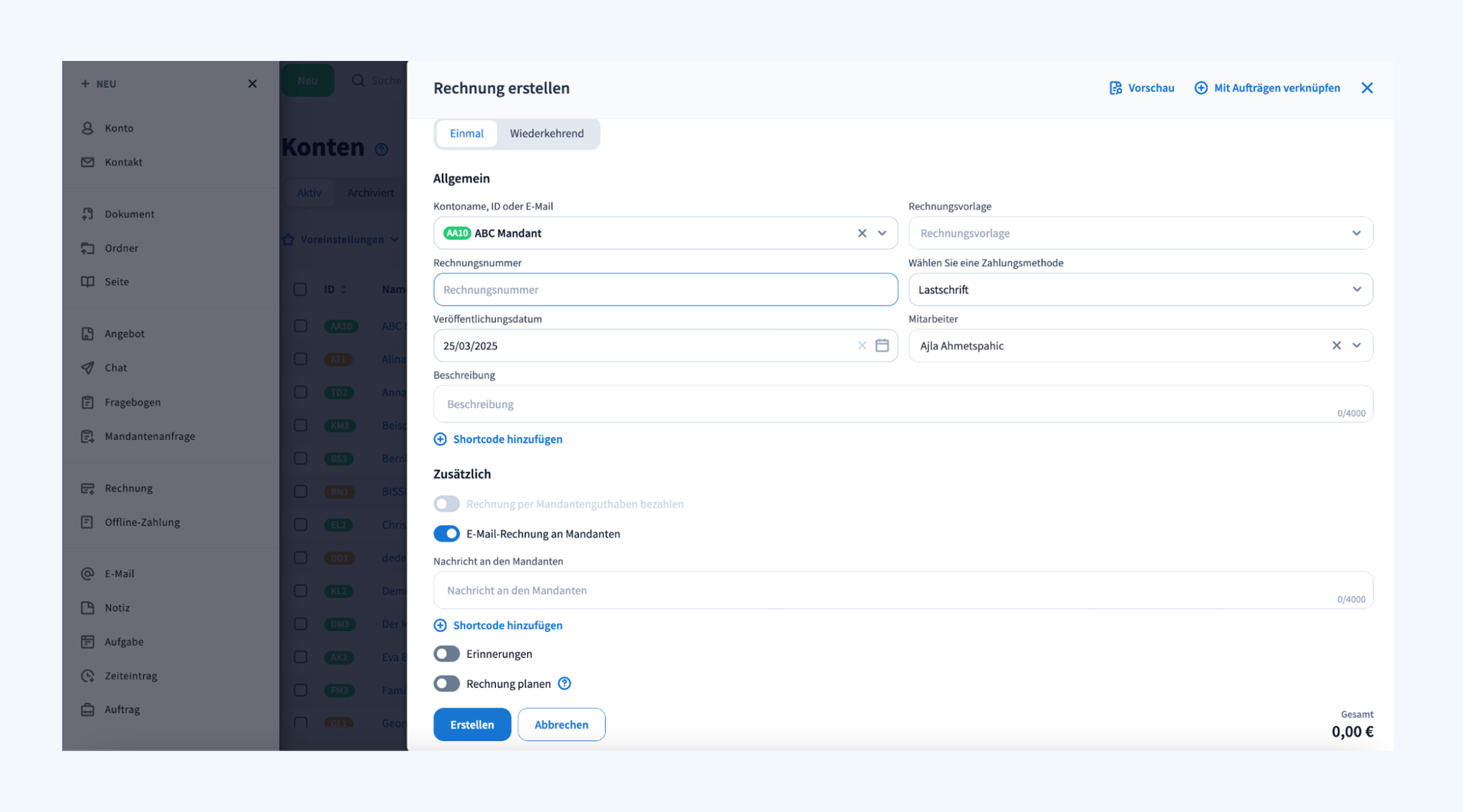The image size is (1463, 812).
Task: Click Shortcode hinzufügen below Beschreibung
Action: 498,439
